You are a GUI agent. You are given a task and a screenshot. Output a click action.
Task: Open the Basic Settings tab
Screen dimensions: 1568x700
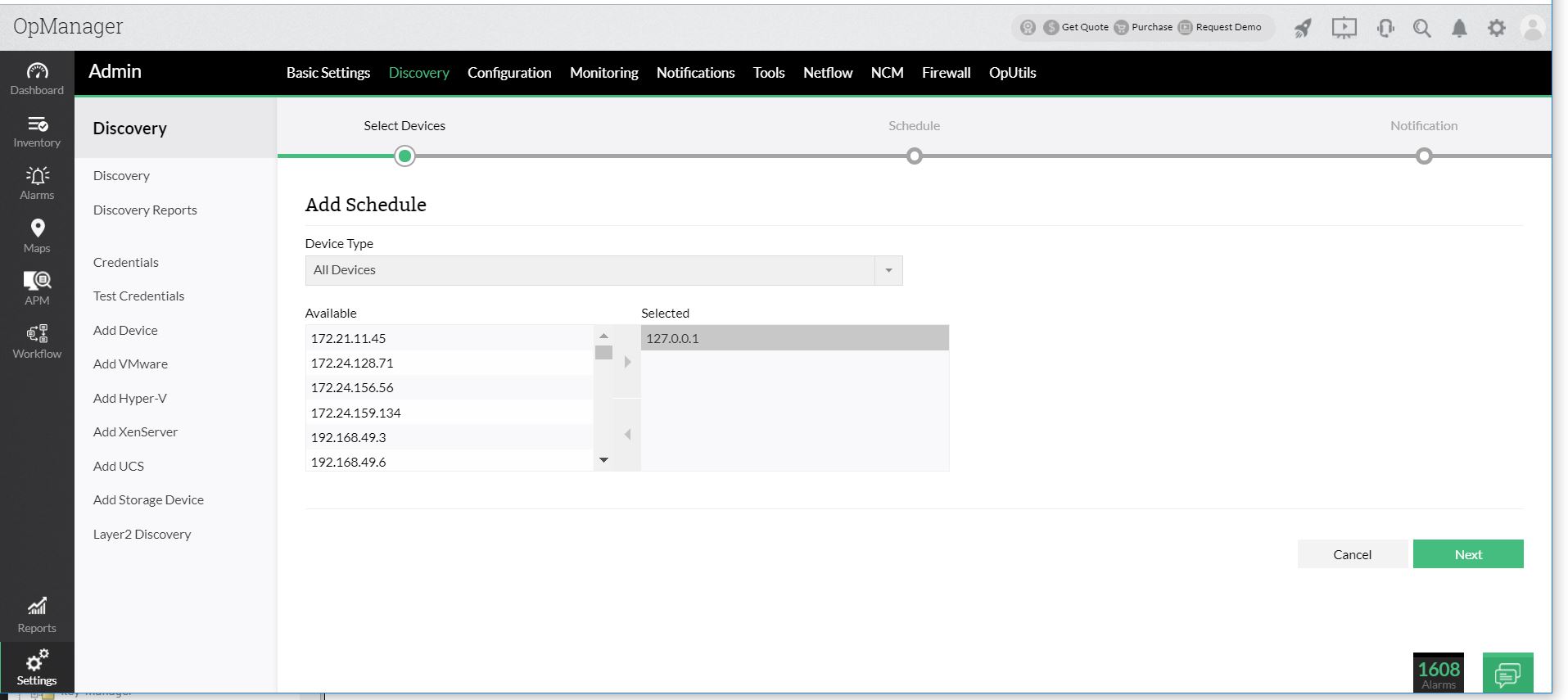pyautogui.click(x=328, y=73)
